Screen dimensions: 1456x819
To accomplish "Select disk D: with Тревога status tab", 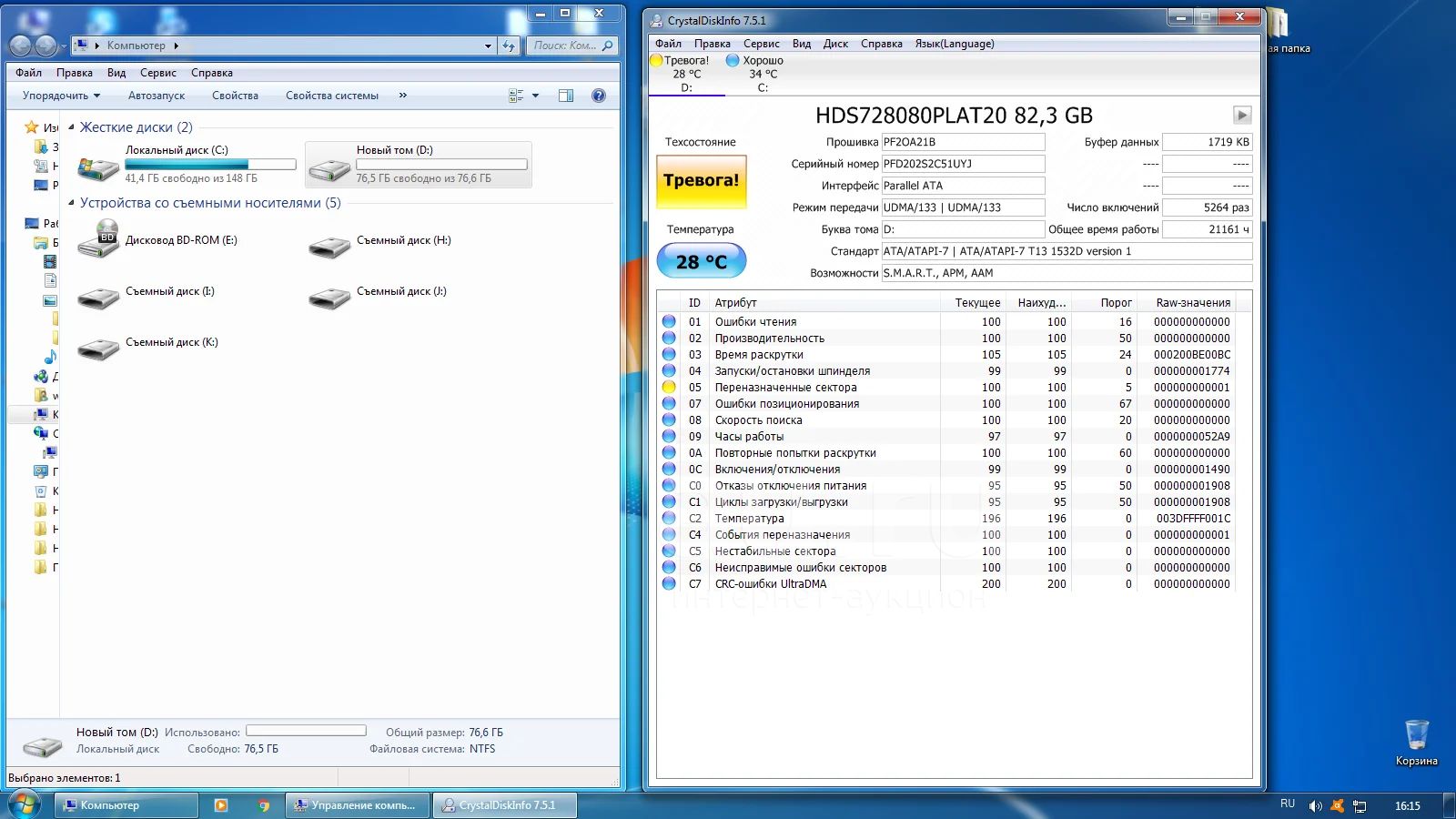I will [687, 75].
